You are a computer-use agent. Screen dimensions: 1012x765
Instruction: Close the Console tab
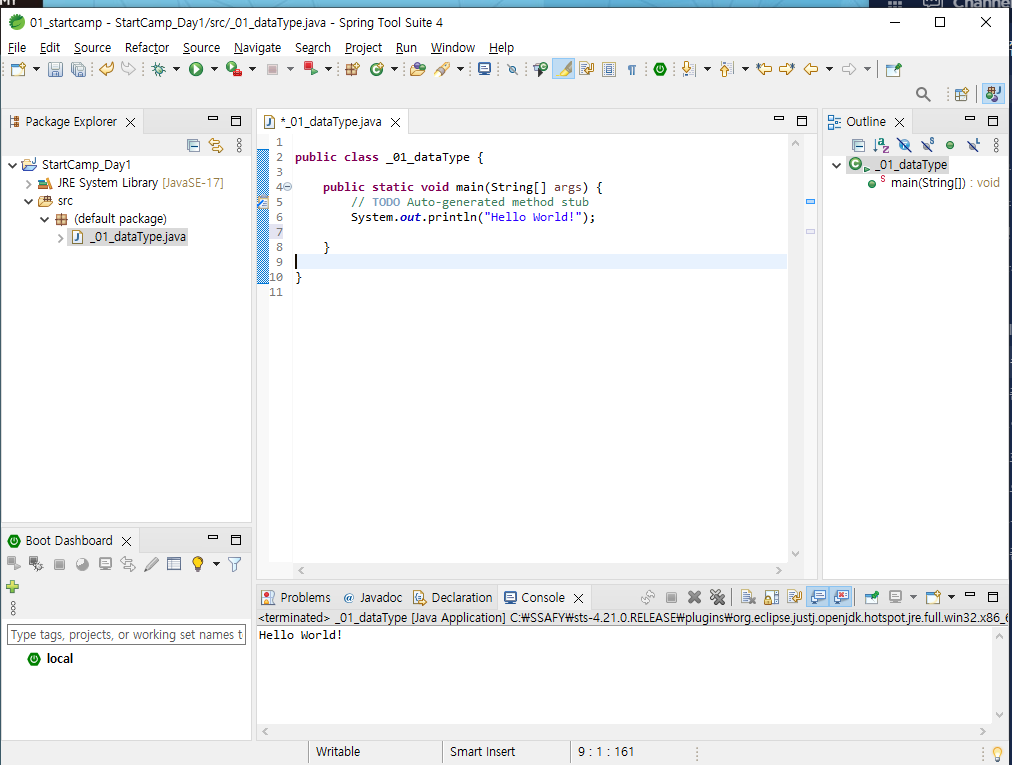579,598
